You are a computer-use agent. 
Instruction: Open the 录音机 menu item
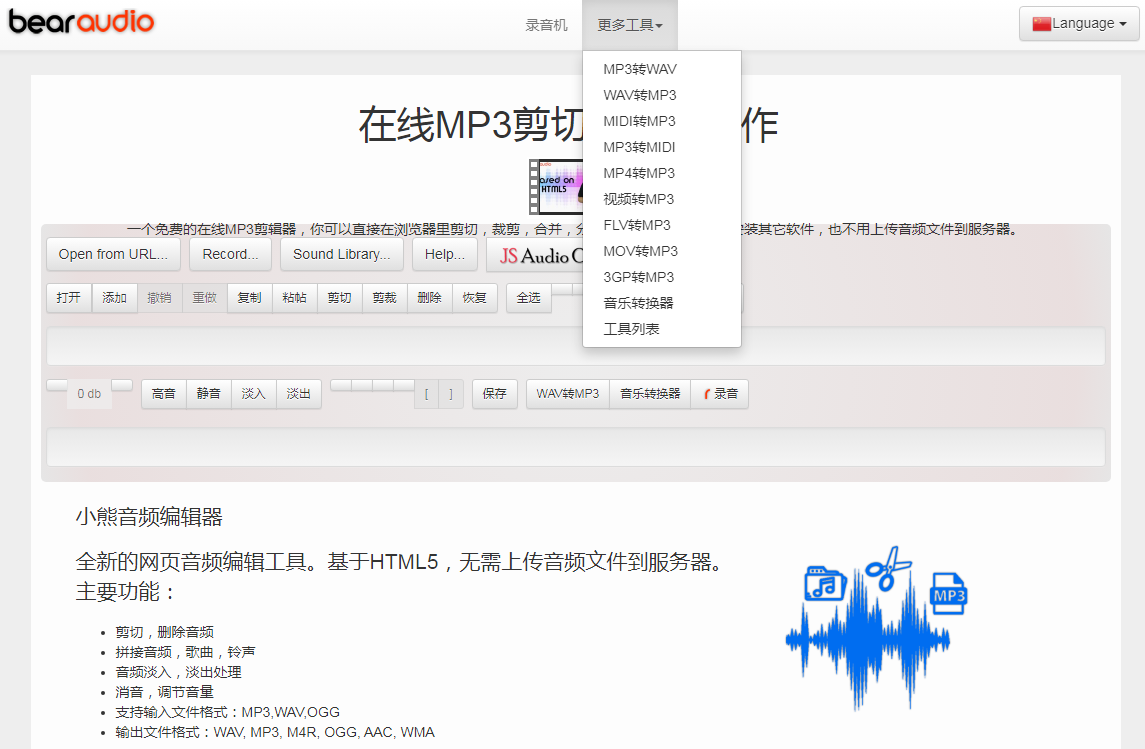coord(546,23)
